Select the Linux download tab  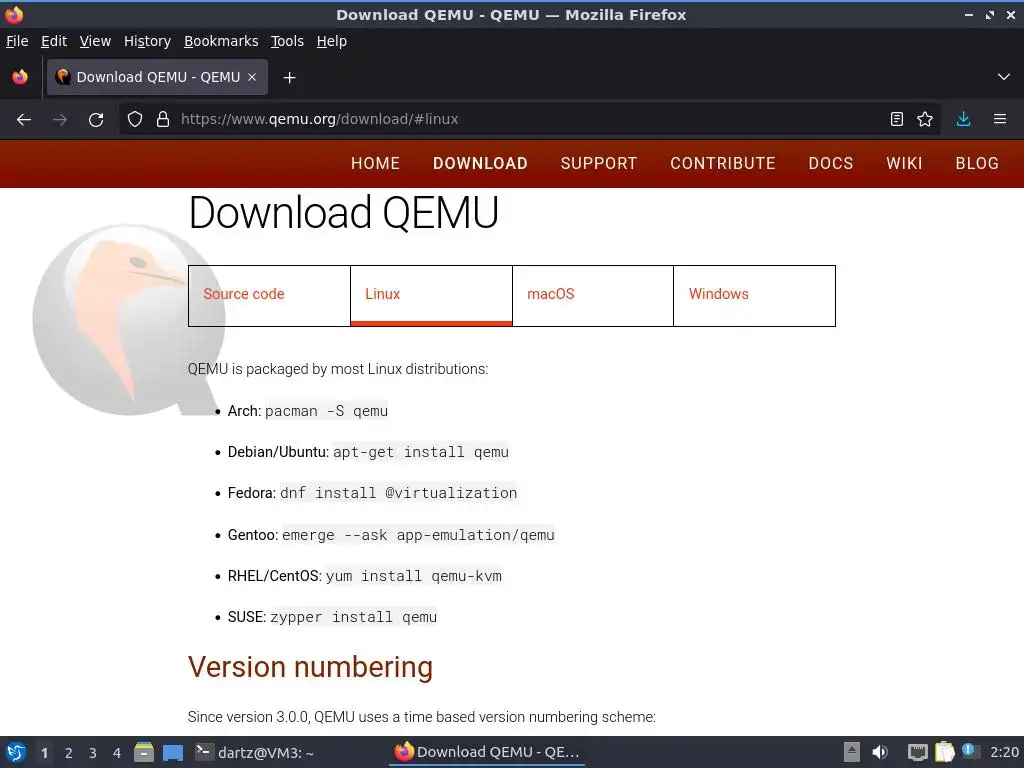pos(431,295)
